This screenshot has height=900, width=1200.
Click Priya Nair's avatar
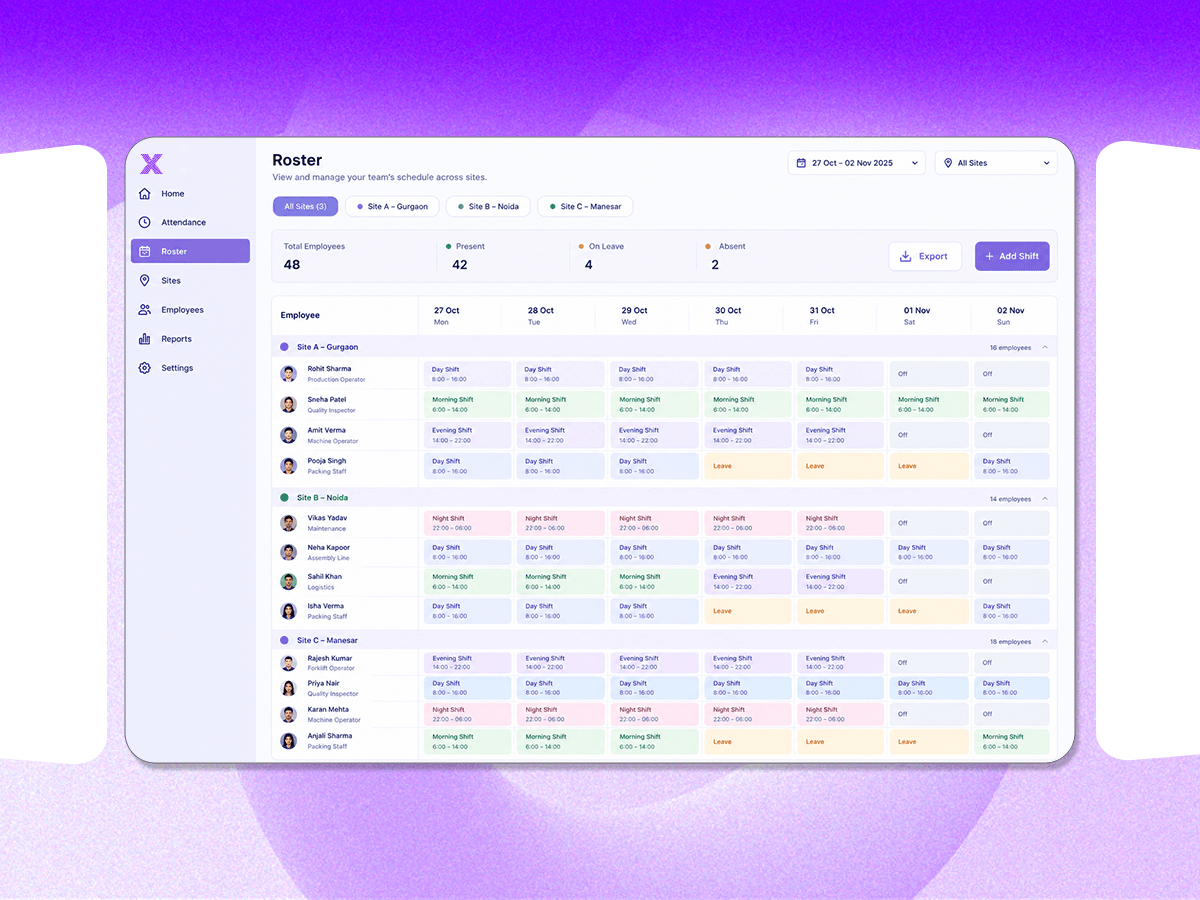(289, 688)
